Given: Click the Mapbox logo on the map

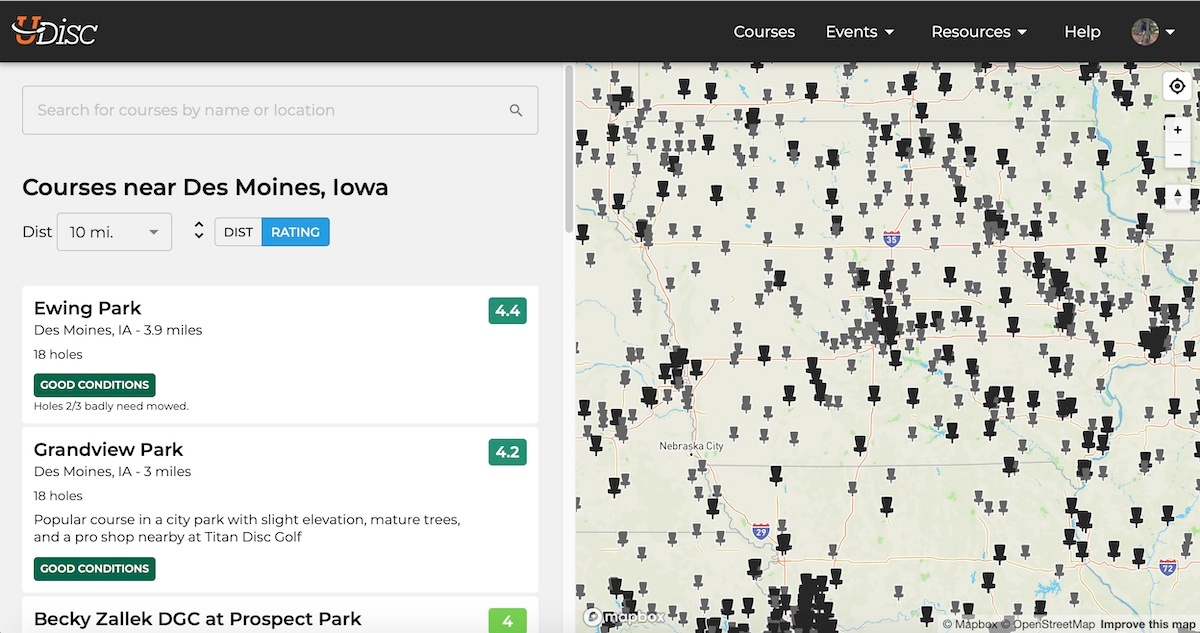Looking at the screenshot, I should [x=622, y=618].
